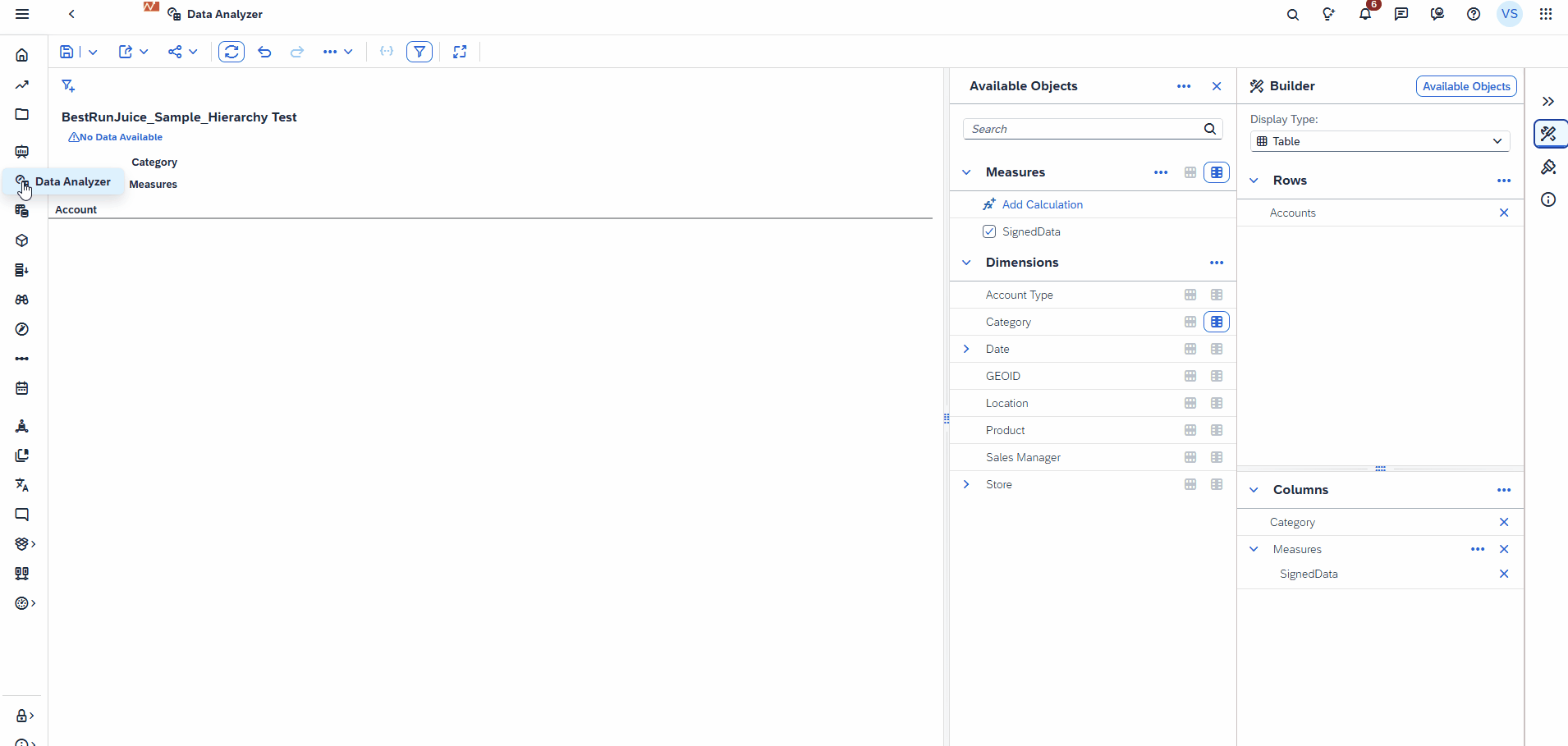Click the Add Calculation link
The image size is (1568, 746).
click(1041, 204)
